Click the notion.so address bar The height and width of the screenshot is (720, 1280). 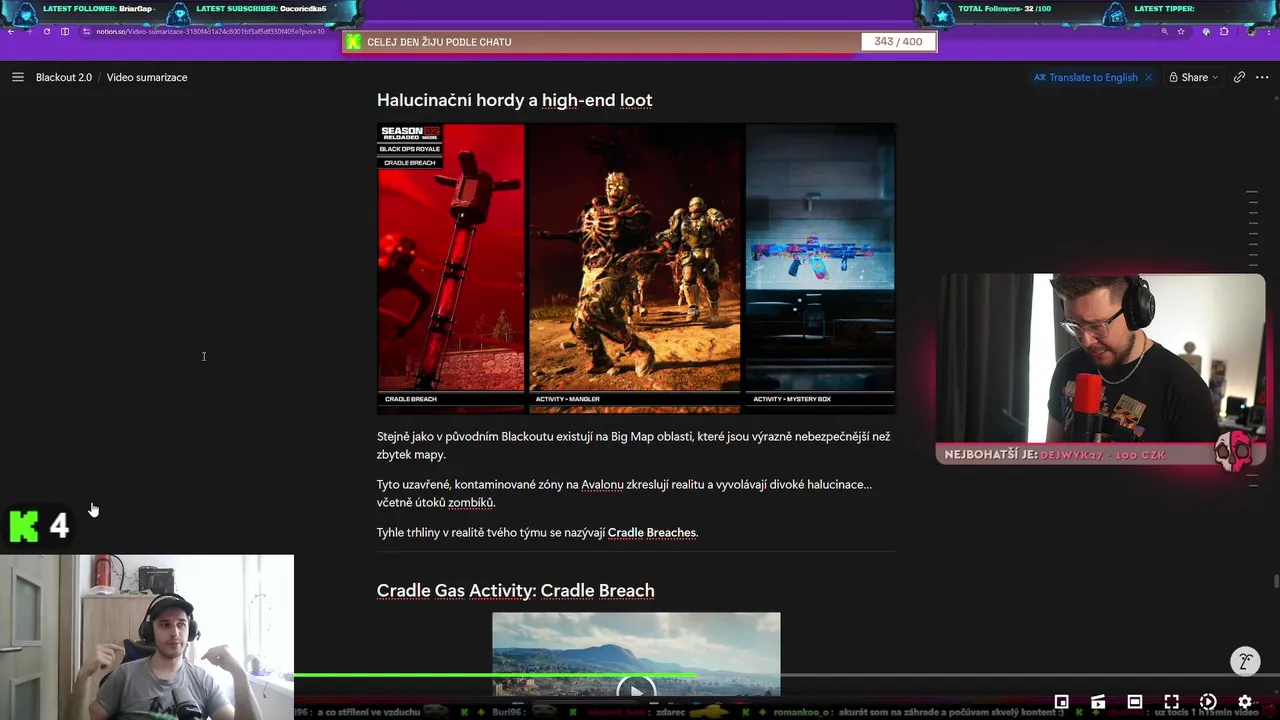coord(211,32)
